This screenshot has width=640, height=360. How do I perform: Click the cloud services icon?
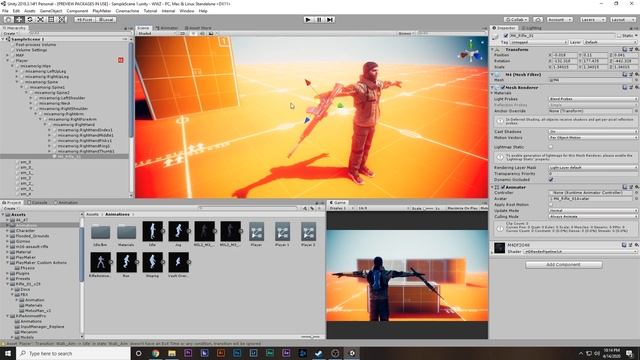click(x=538, y=20)
